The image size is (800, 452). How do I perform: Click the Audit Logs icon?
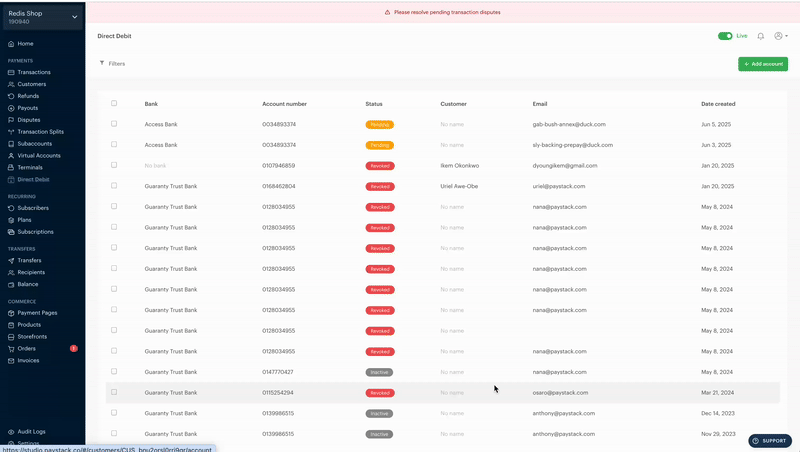[11, 432]
